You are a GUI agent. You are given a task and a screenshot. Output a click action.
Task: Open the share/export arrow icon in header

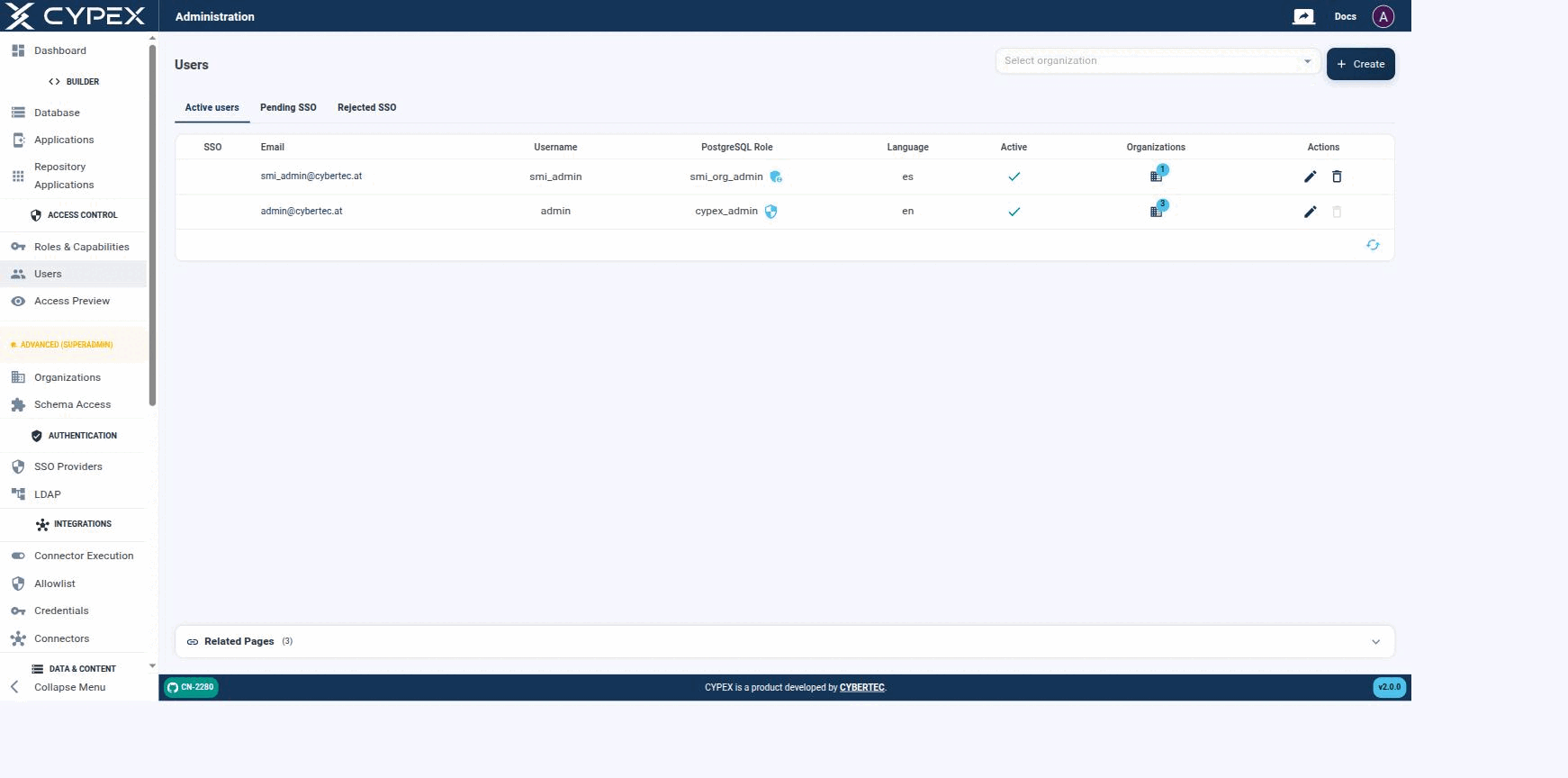point(1303,16)
